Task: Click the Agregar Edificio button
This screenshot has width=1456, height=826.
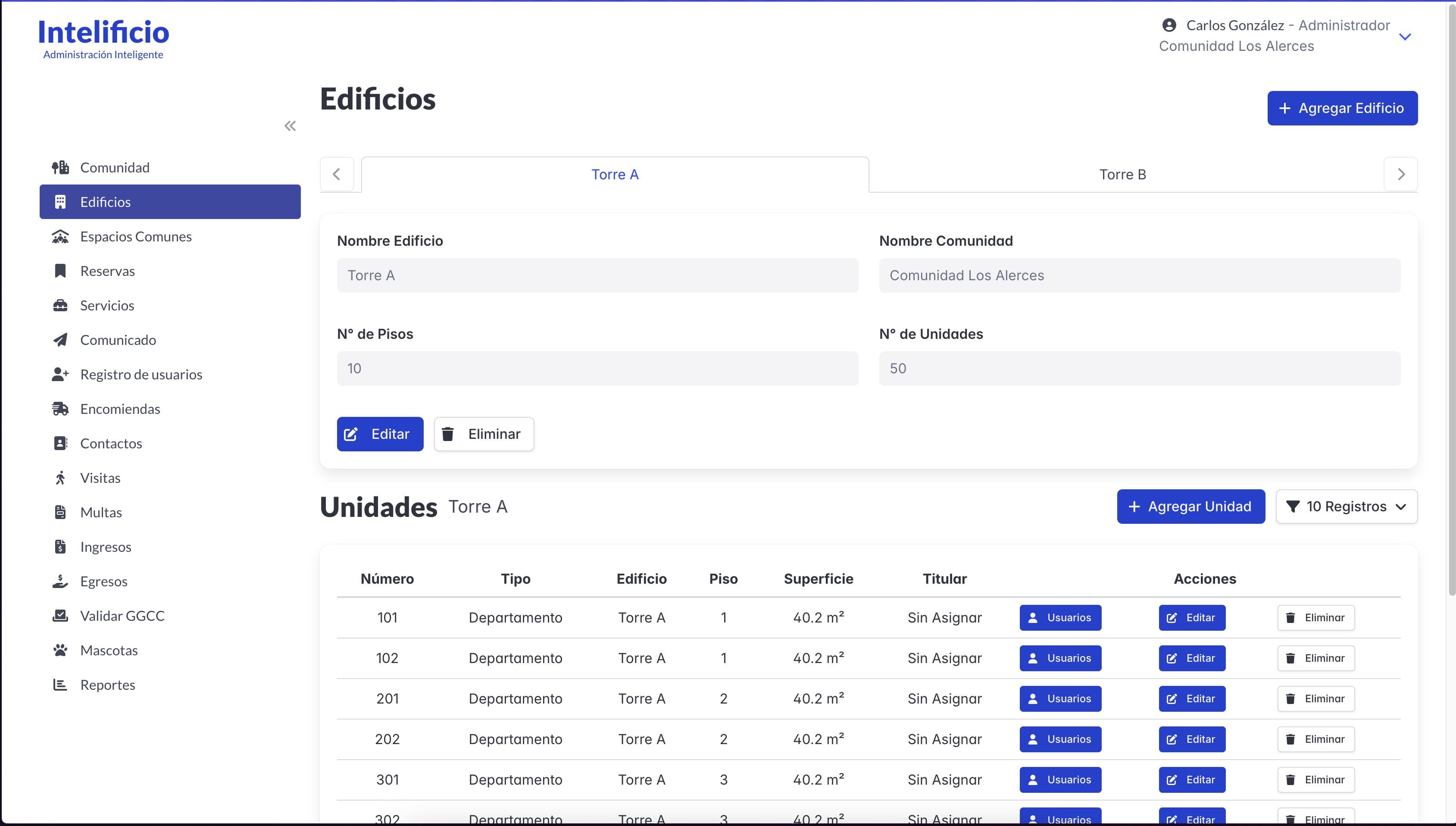Action: click(1342, 108)
